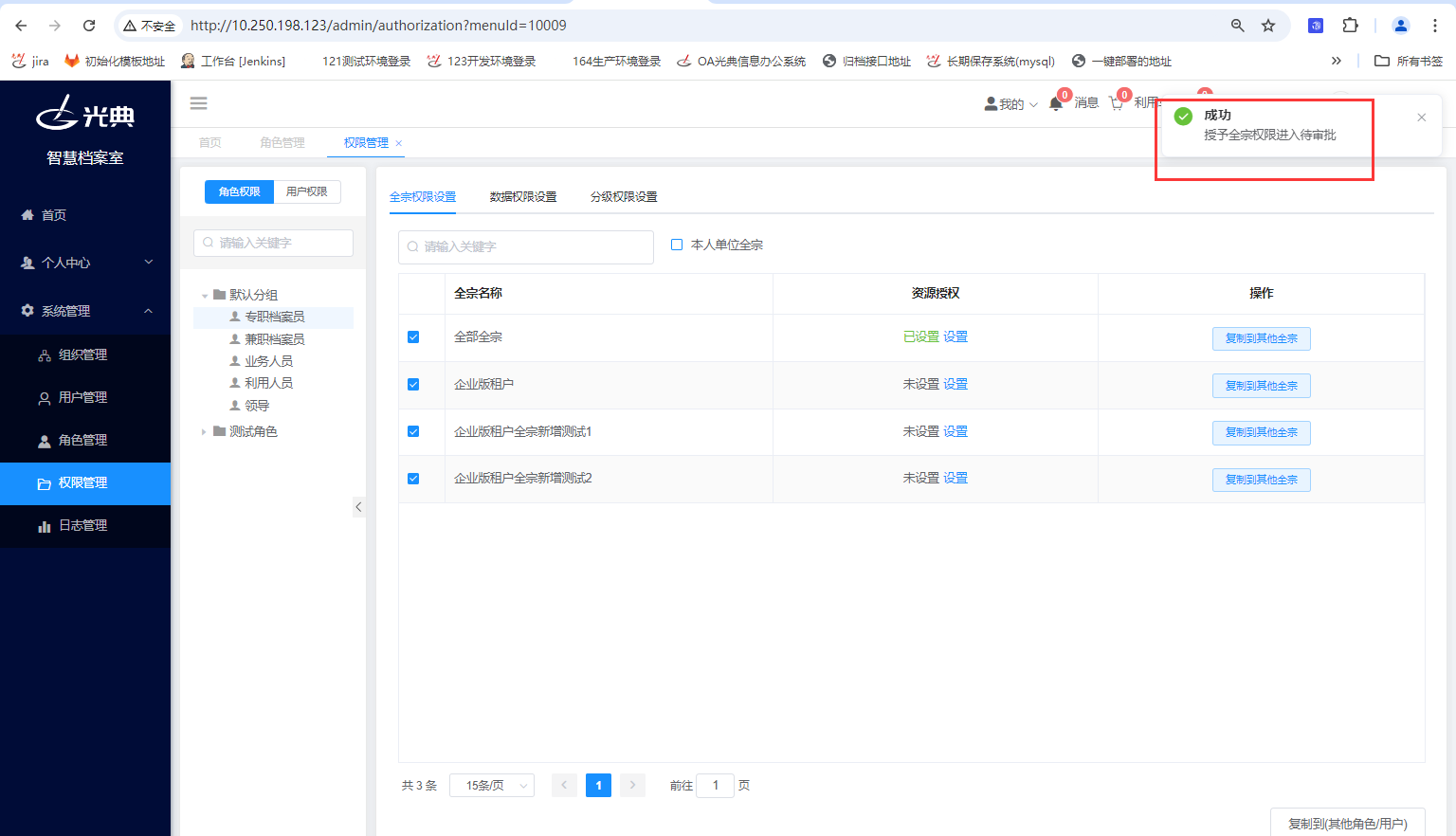The height and width of the screenshot is (836, 1456).
Task: Uncheck the 企业版租户全宗新增测试2 checkbox
Action: pos(413,479)
